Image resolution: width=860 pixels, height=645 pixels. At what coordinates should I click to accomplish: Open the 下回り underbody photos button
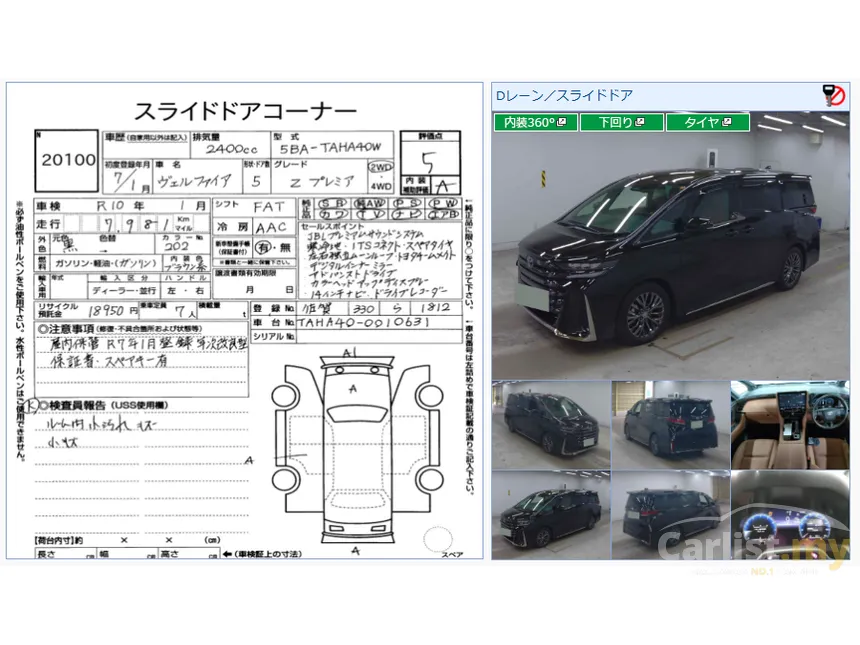pyautogui.click(x=621, y=122)
